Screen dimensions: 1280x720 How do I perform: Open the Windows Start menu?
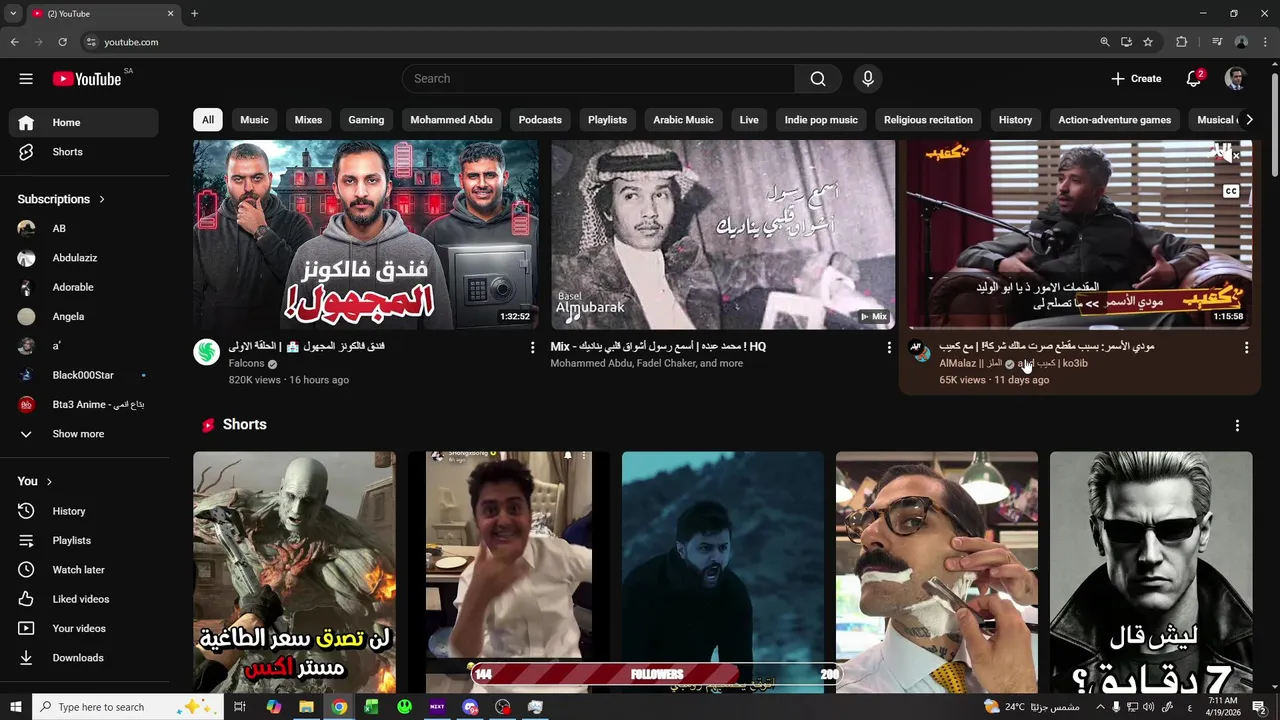(15, 707)
